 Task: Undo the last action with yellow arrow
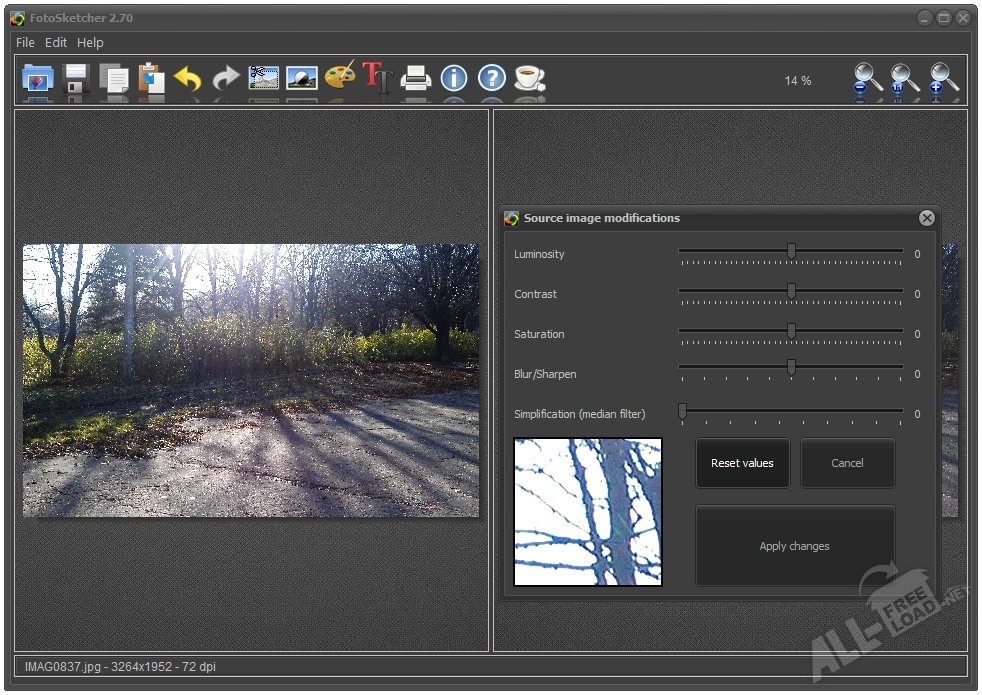[x=188, y=79]
